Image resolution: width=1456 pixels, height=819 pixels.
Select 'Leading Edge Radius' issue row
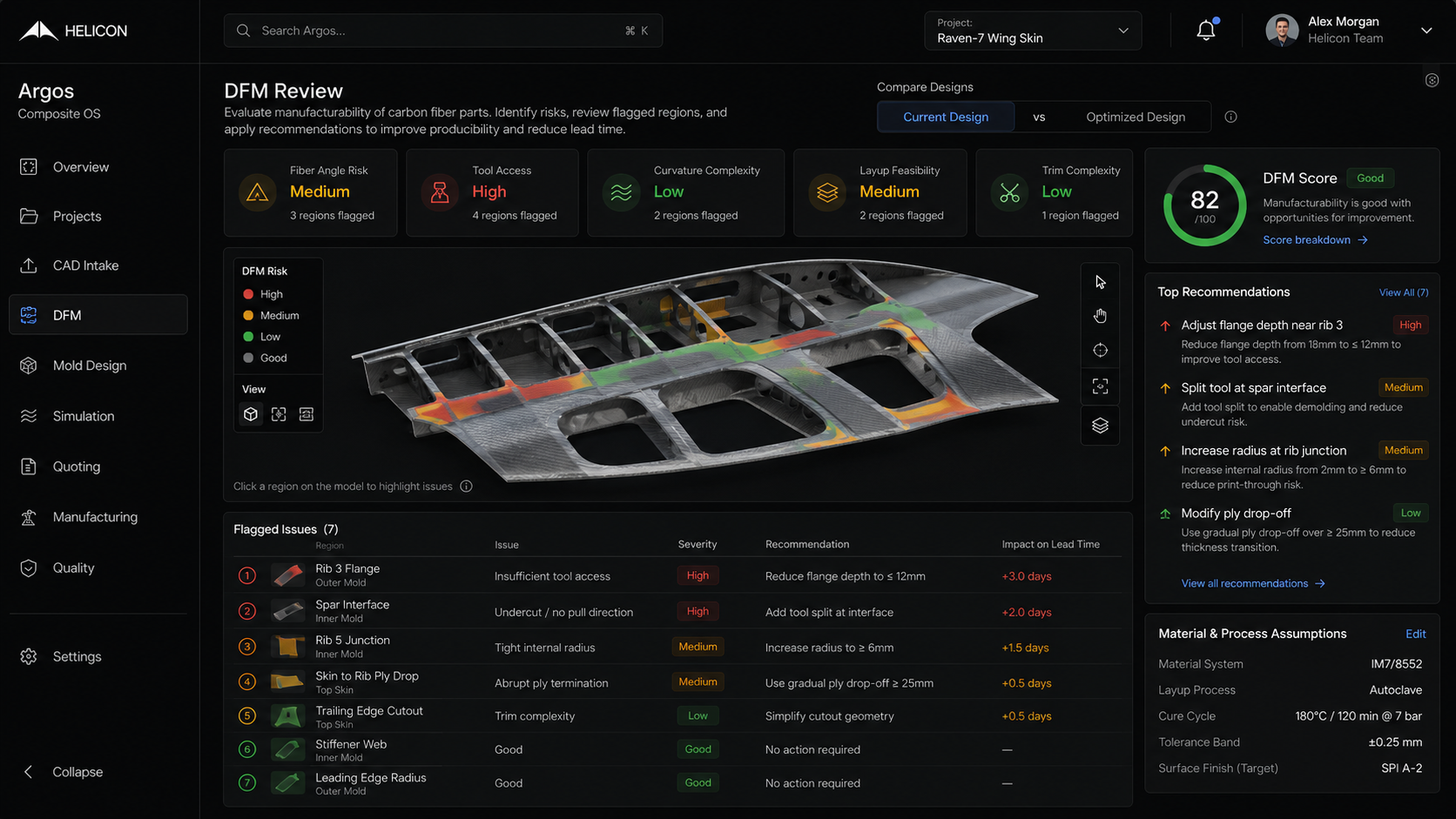point(677,783)
